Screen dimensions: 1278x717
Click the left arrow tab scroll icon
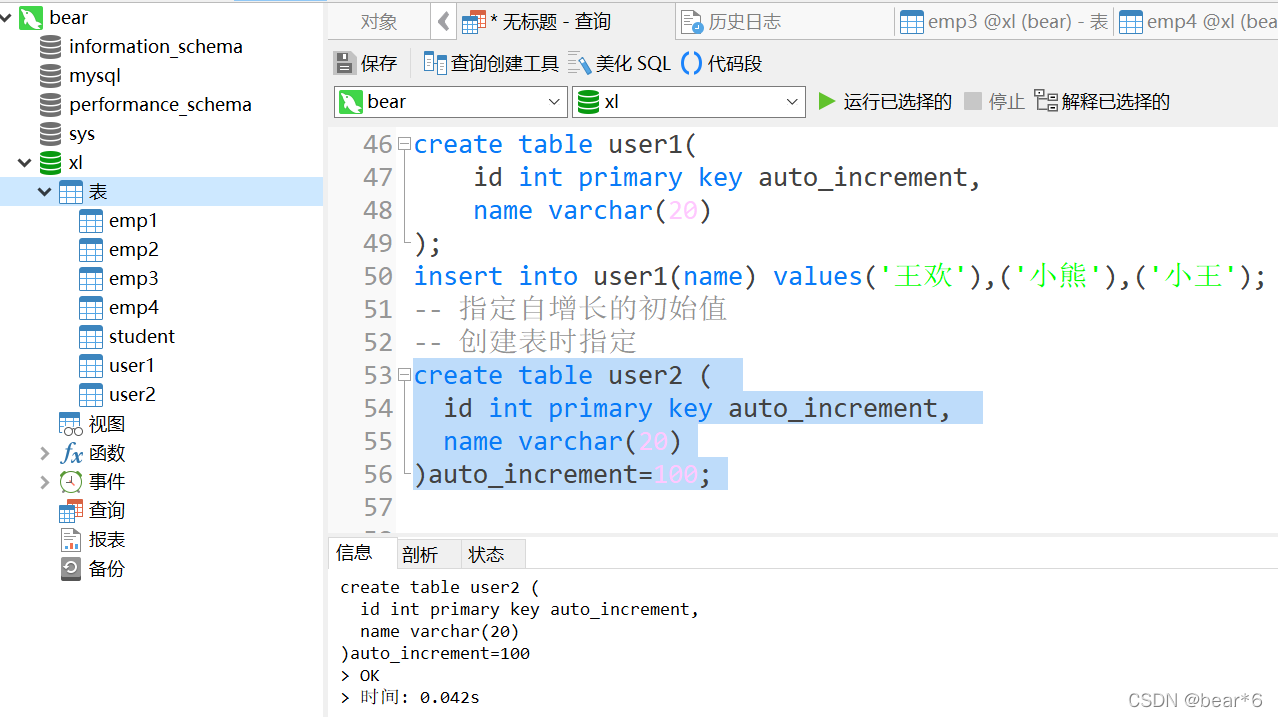pos(444,21)
